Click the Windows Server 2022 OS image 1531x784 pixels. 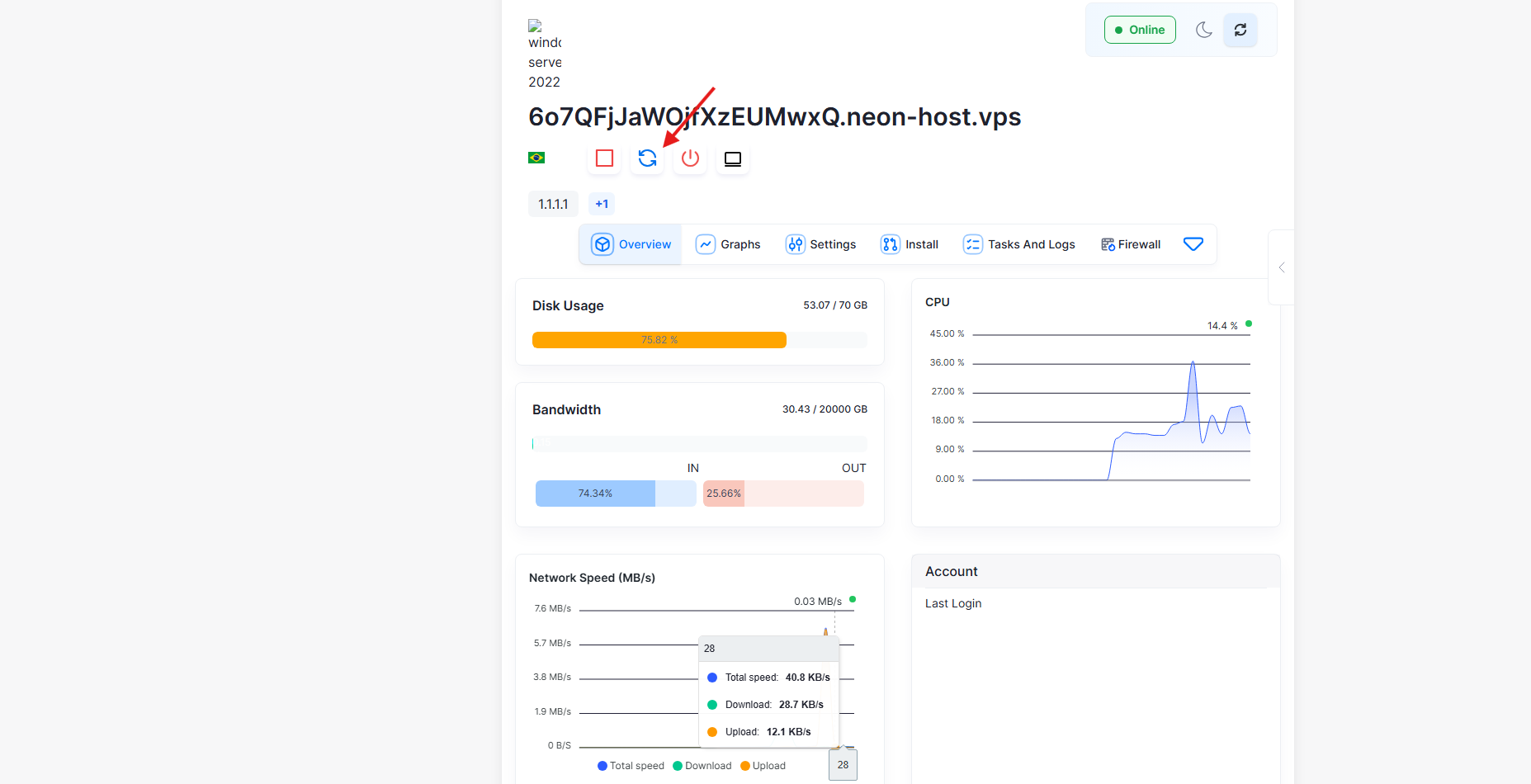coord(544,54)
